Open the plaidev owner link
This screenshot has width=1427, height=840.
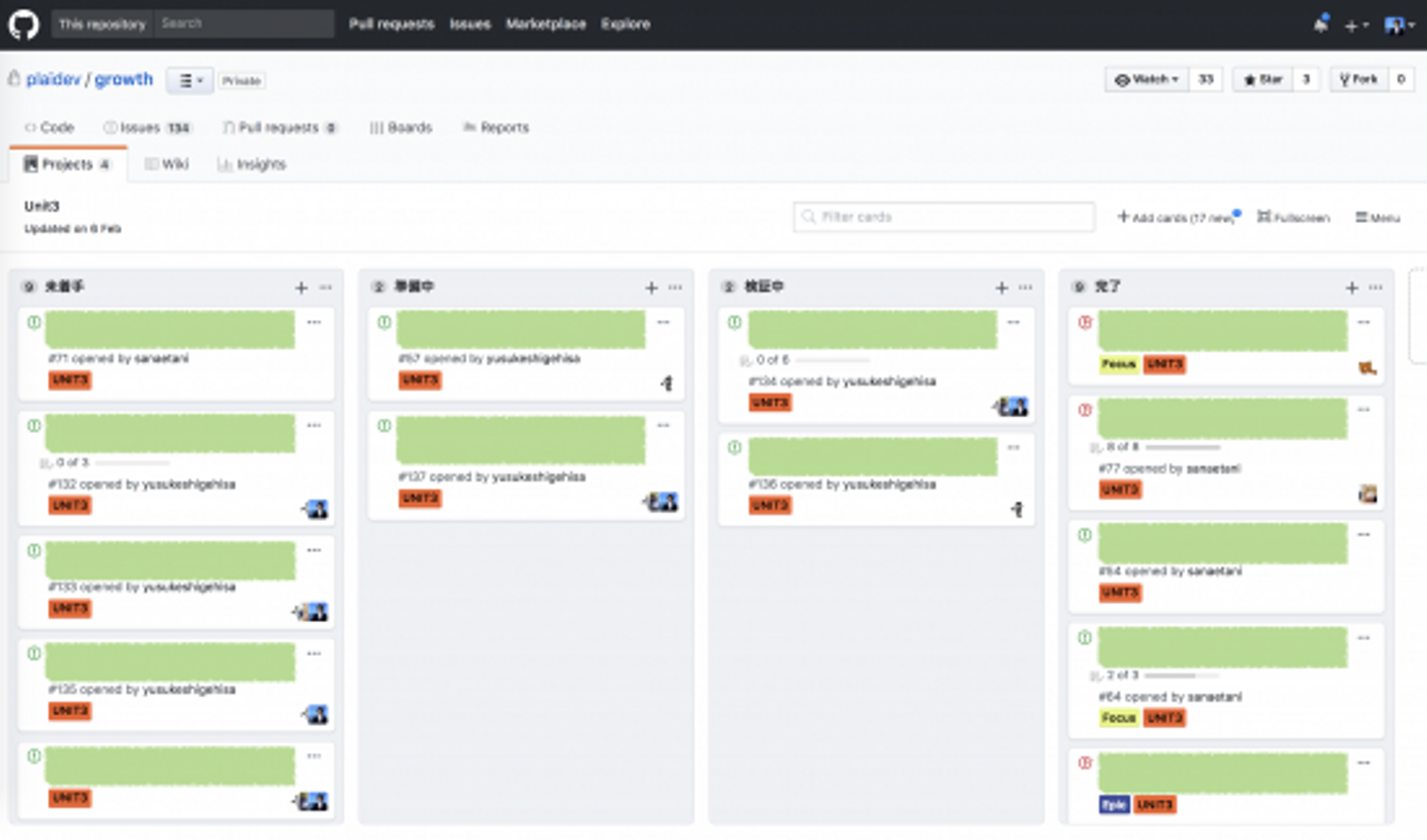click(x=54, y=79)
